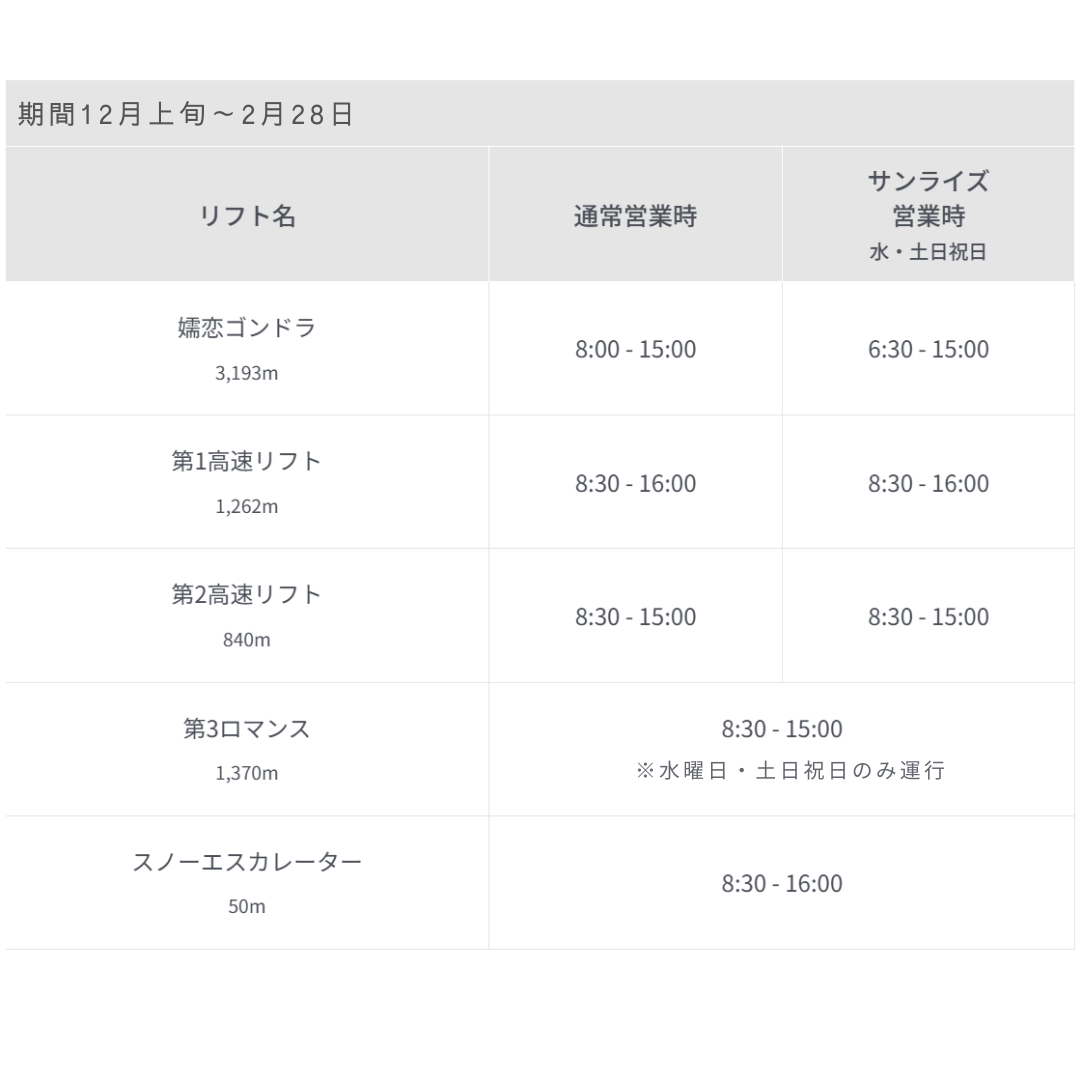Click the 3,193m gondola length text
Viewport: 1080px width, 1080px height.
pyautogui.click(x=247, y=373)
